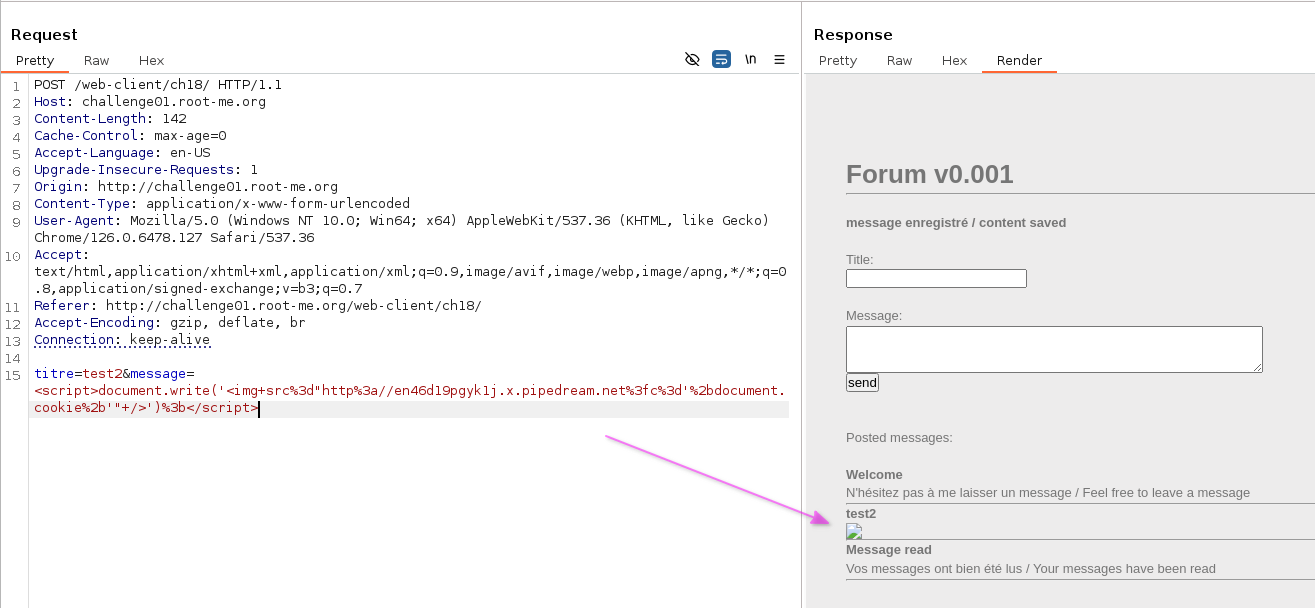Switch Request view to Hex tab

tap(152, 61)
